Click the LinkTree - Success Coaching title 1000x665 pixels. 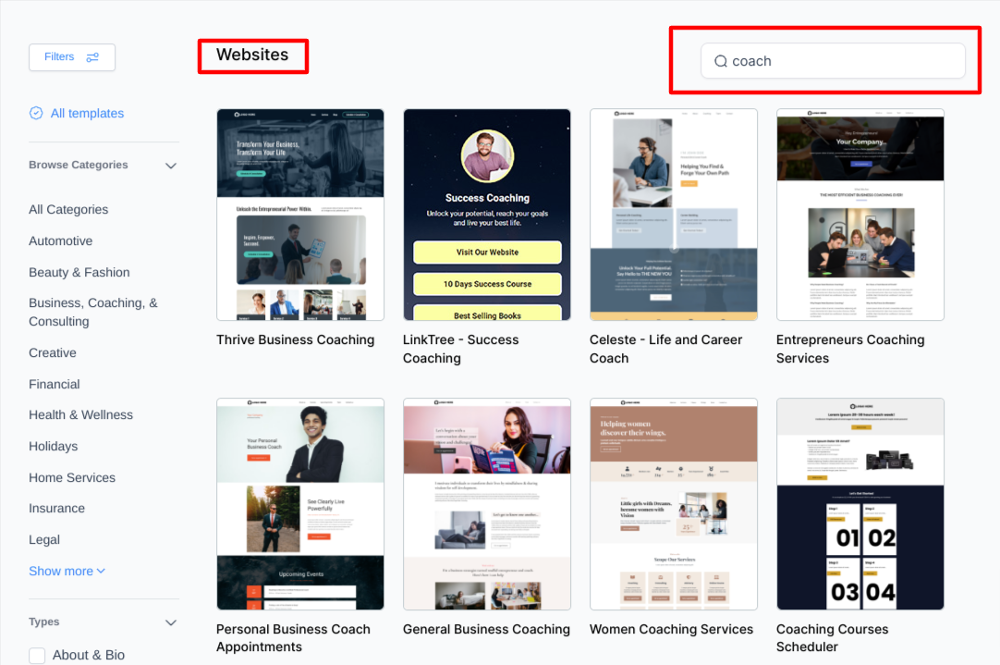(461, 349)
